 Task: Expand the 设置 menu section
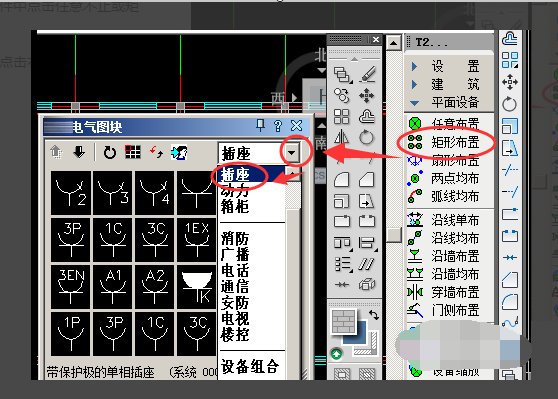pyautogui.click(x=449, y=66)
